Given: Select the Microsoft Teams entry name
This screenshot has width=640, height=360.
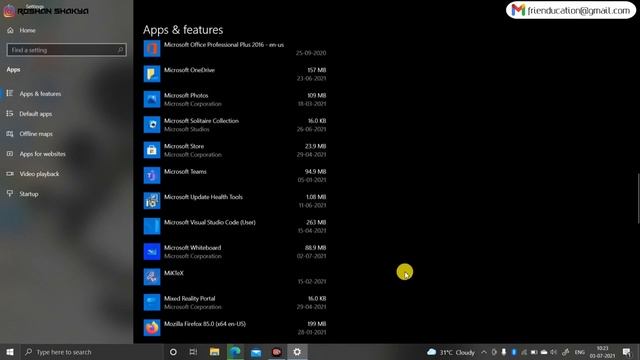Looking at the screenshot, I should coord(185,171).
